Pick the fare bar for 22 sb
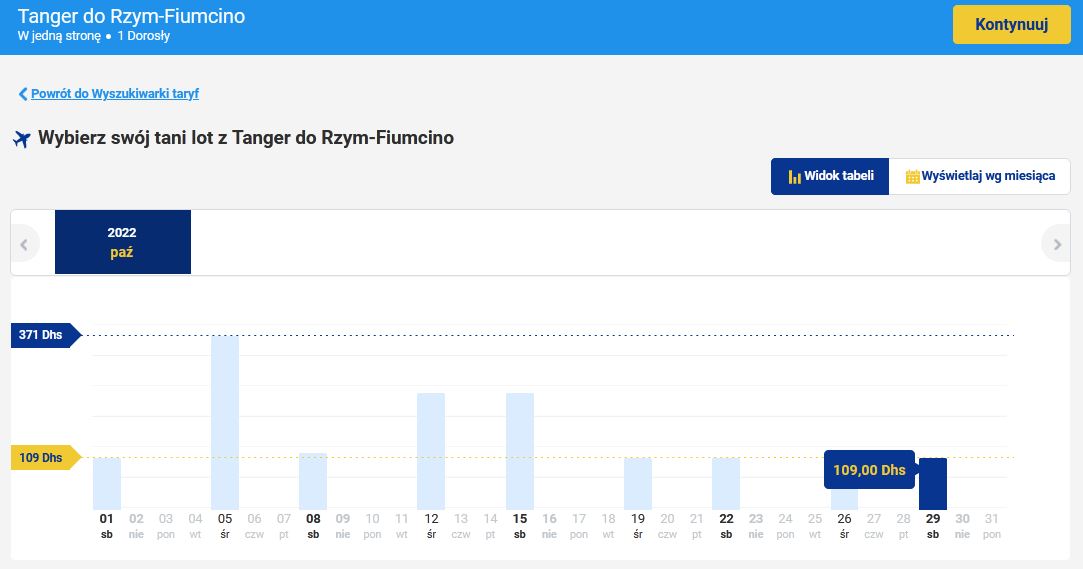 click(x=726, y=483)
